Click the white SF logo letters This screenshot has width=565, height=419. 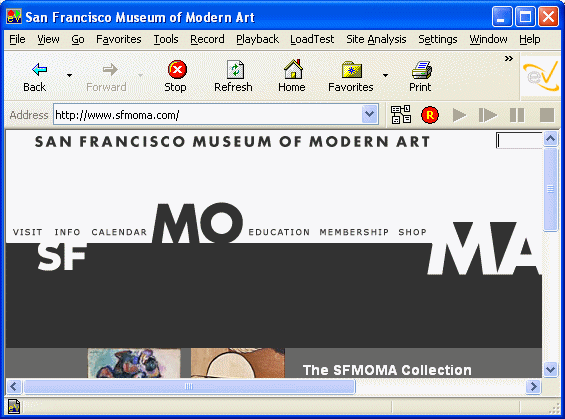(62, 256)
